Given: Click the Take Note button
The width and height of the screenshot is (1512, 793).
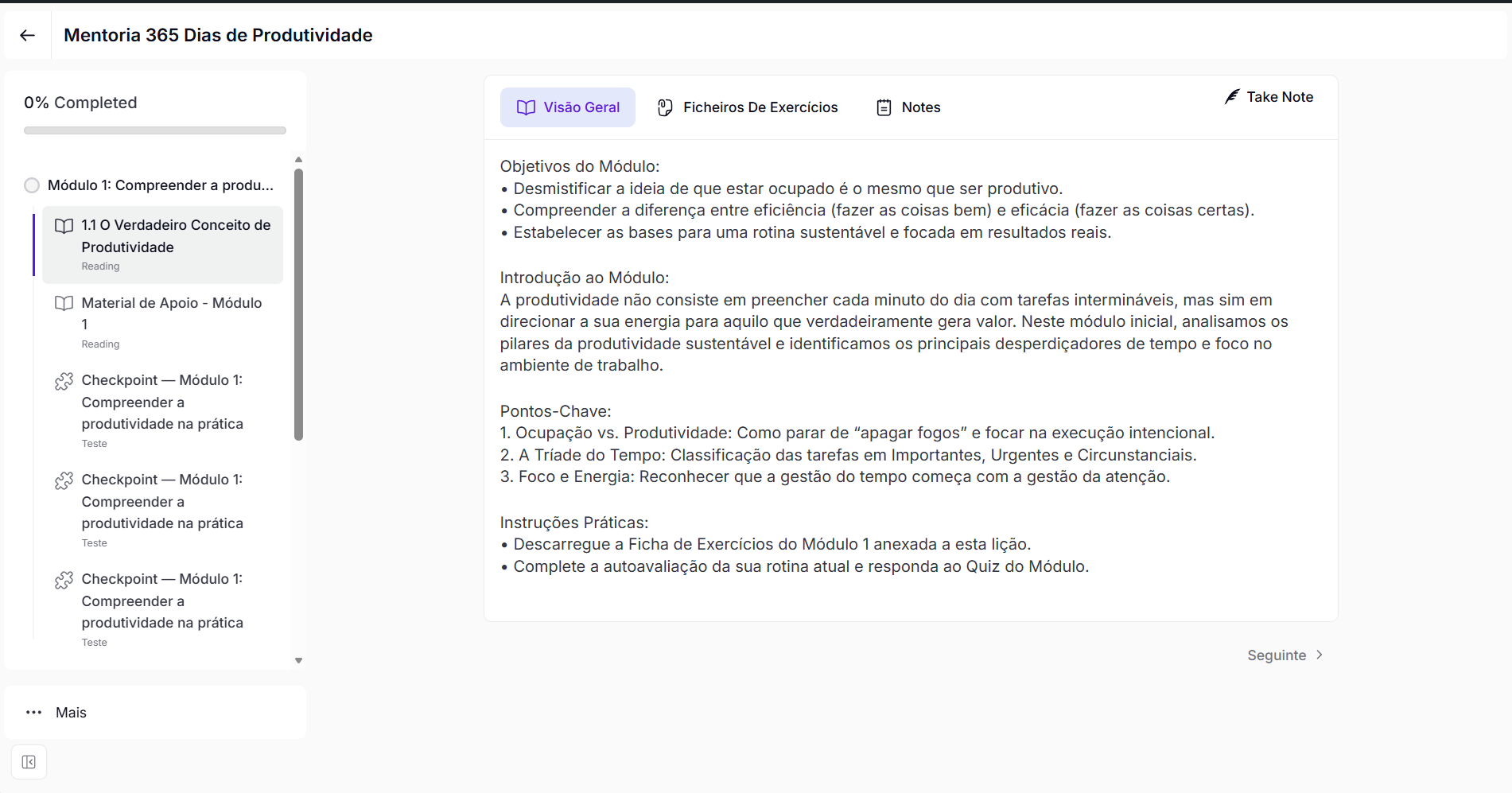Looking at the screenshot, I should [x=1269, y=97].
